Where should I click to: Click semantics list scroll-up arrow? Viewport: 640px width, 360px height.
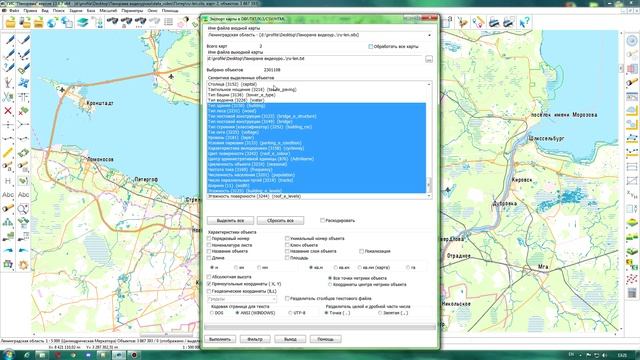pos(429,84)
